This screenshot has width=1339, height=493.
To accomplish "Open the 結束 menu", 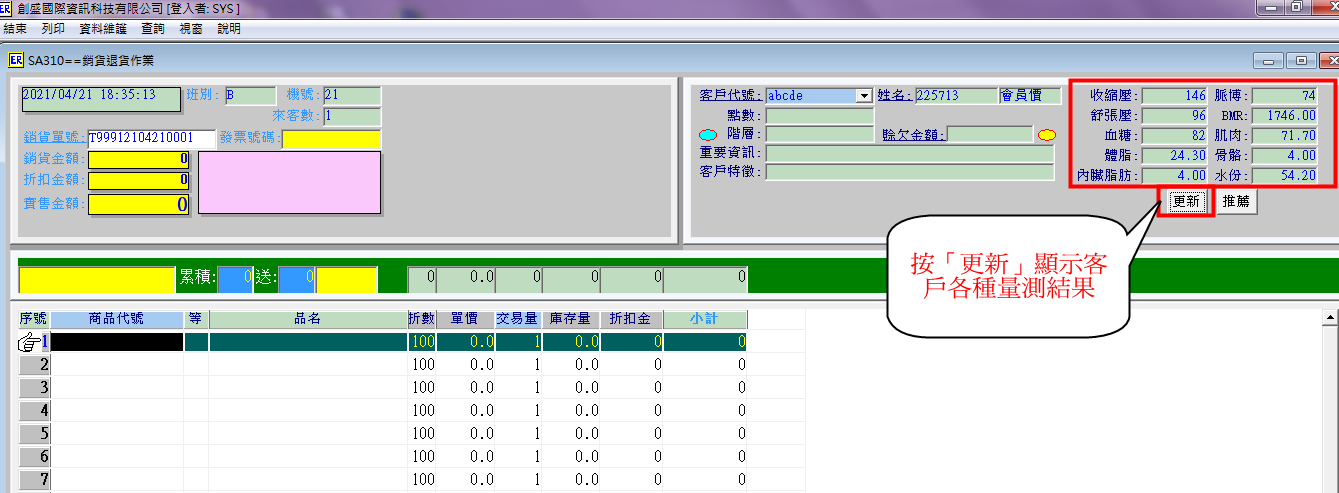I will (x=16, y=29).
